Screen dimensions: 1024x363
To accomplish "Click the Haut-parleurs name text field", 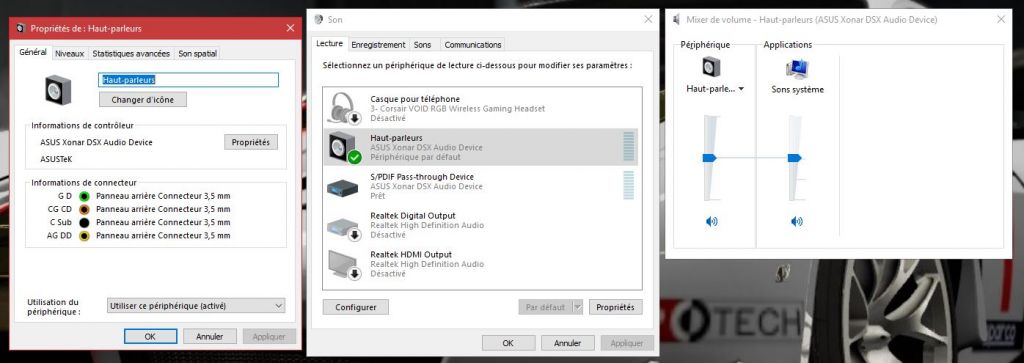I will (189, 80).
